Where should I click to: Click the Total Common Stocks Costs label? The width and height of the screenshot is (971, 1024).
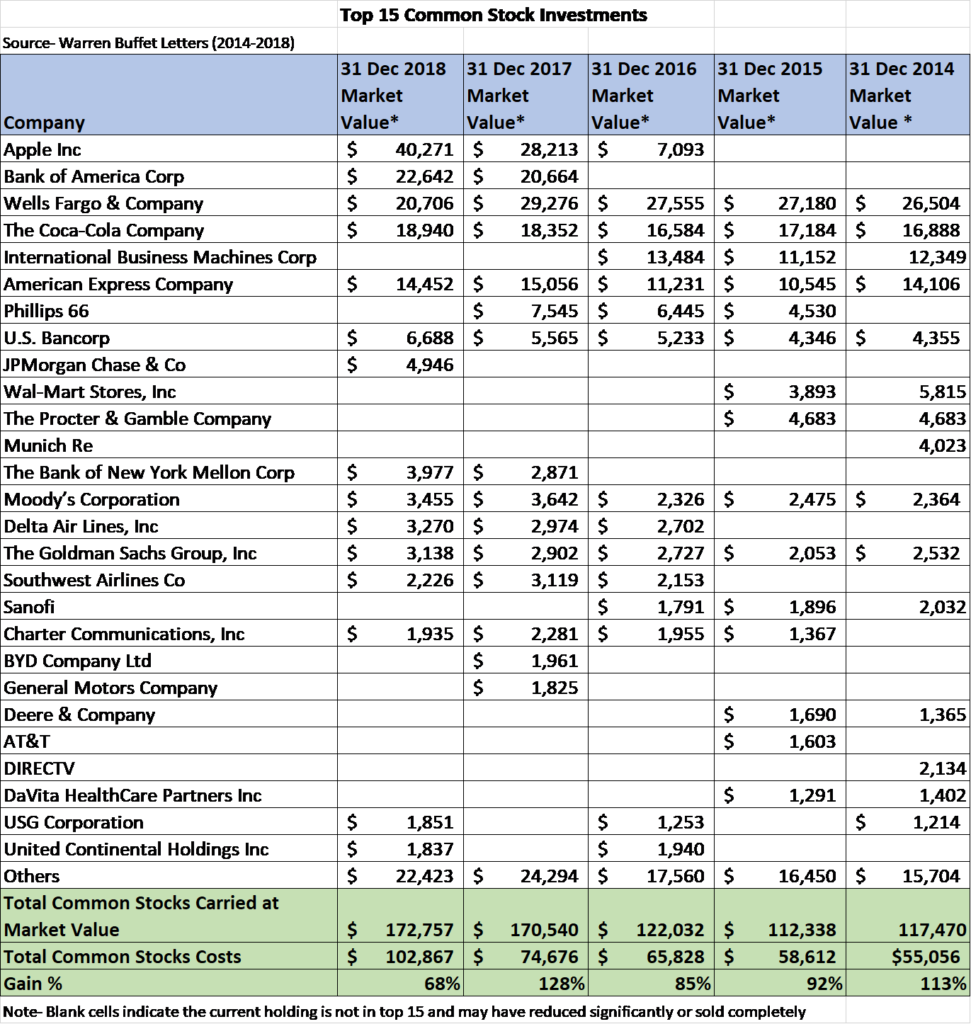tap(123, 957)
